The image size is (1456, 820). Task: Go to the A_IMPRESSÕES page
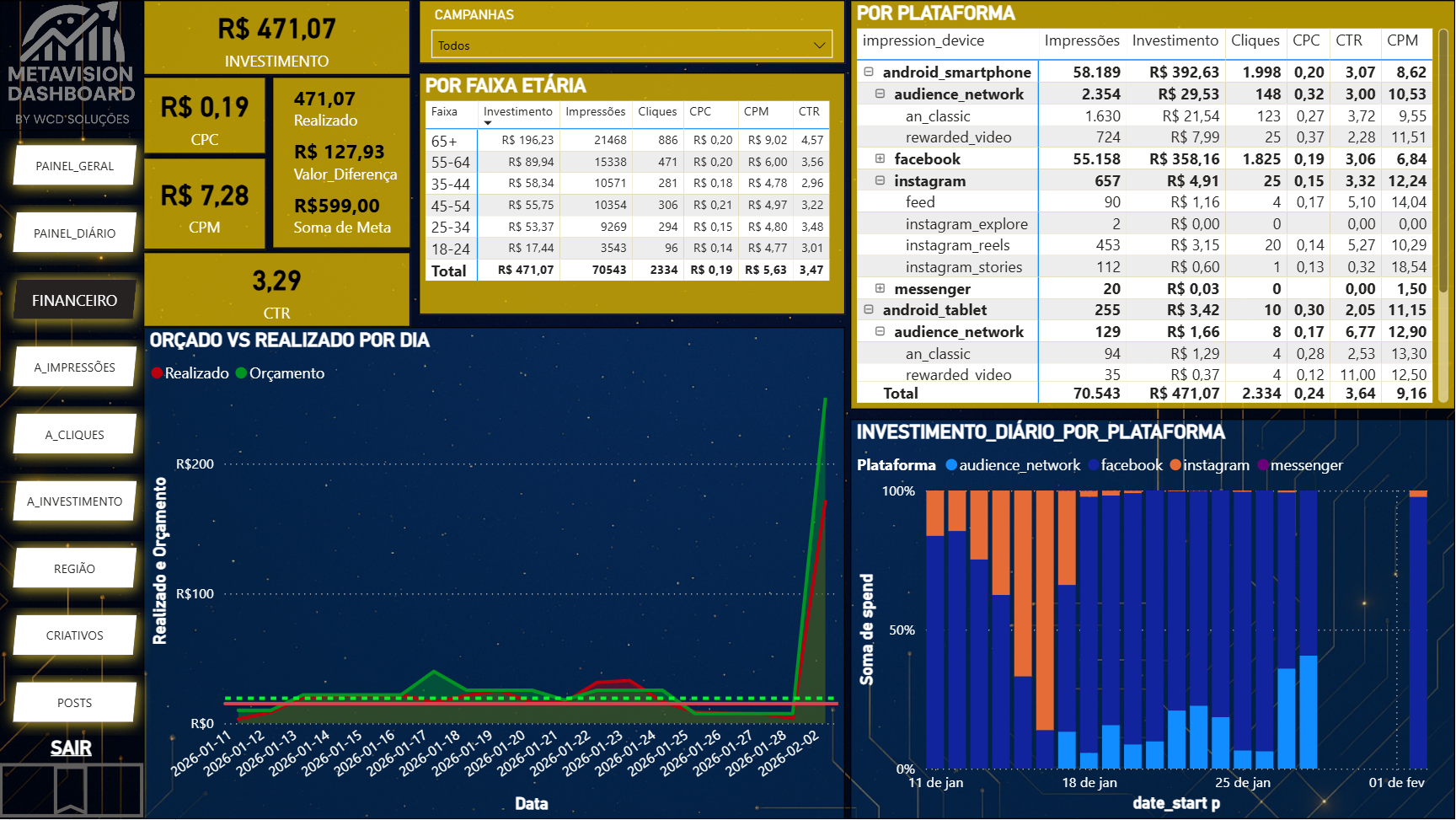[74, 367]
